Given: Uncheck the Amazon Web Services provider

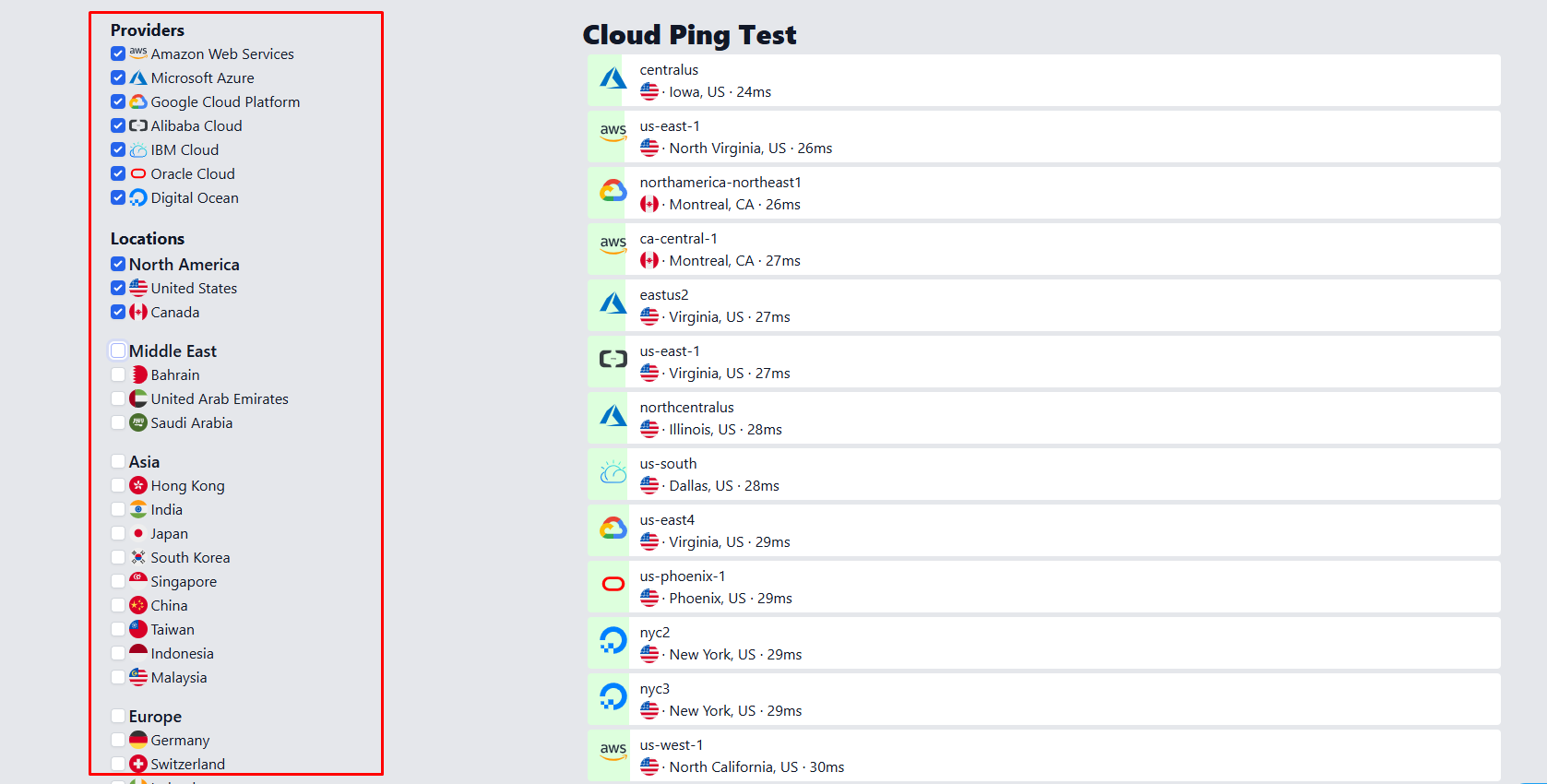Looking at the screenshot, I should [x=118, y=53].
